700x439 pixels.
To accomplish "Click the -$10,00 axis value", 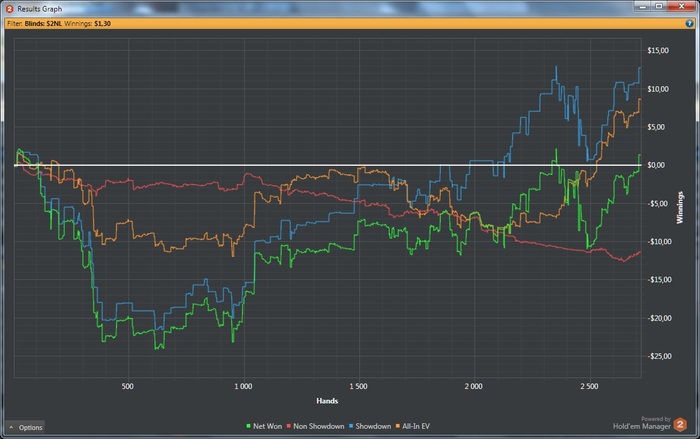I will (659, 242).
